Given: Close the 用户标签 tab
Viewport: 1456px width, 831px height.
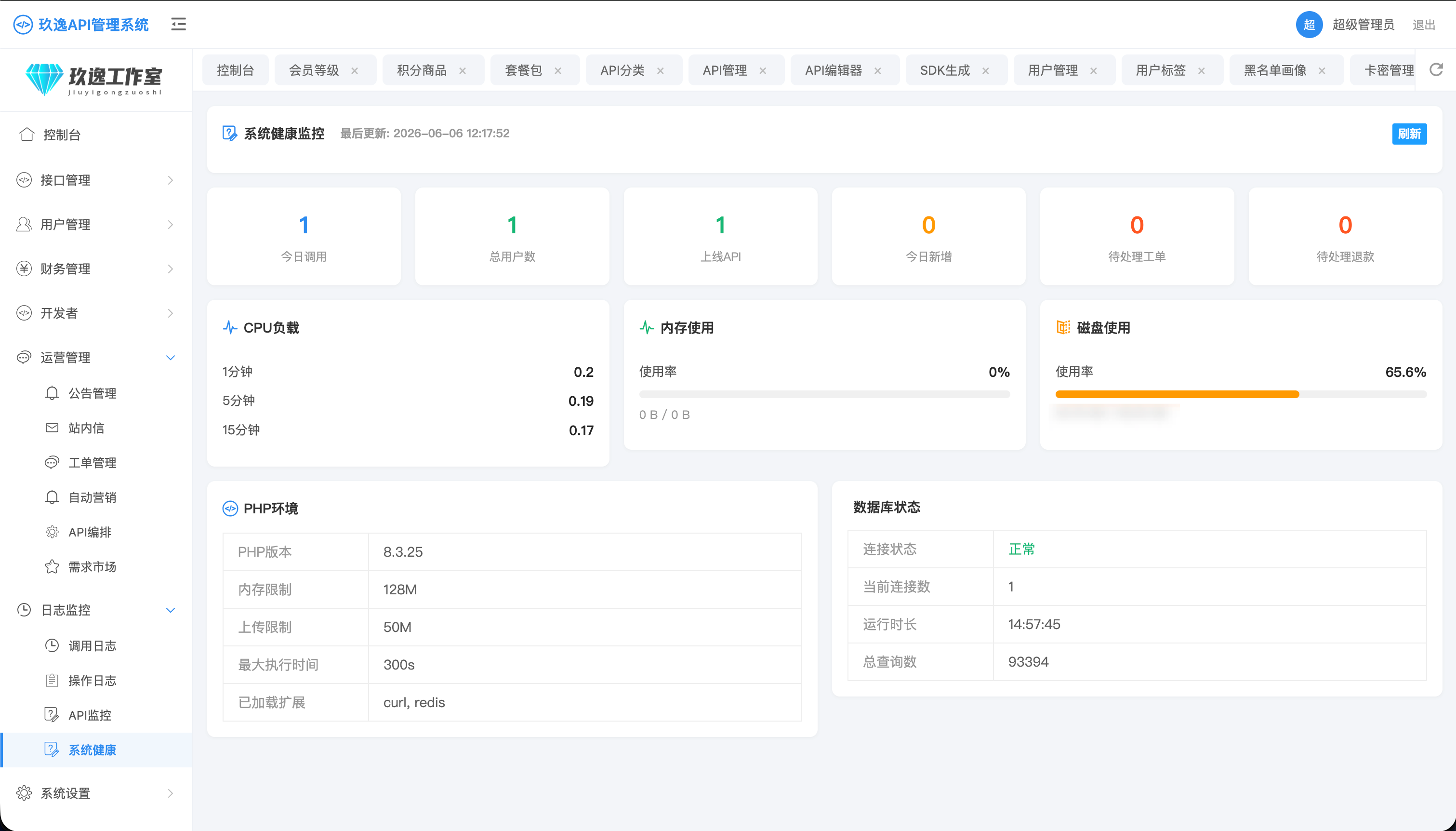Looking at the screenshot, I should pyautogui.click(x=1202, y=71).
